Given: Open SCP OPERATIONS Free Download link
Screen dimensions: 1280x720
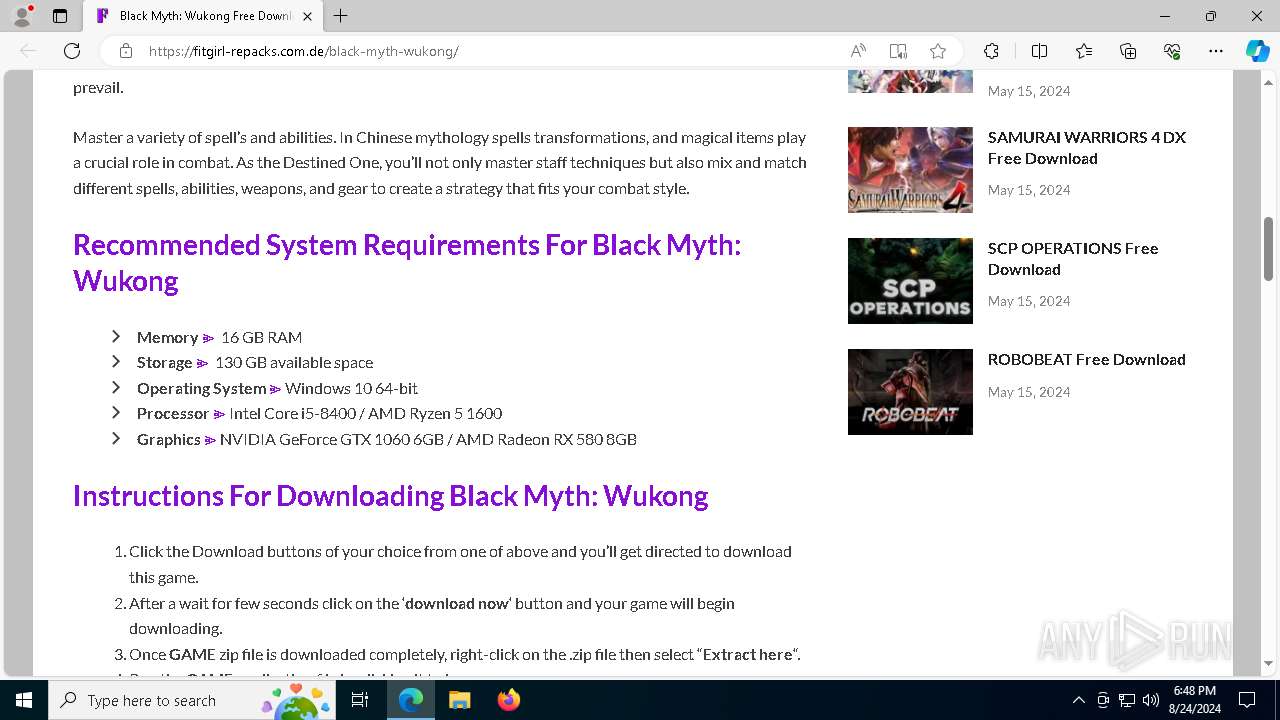Looking at the screenshot, I should [1073, 259].
